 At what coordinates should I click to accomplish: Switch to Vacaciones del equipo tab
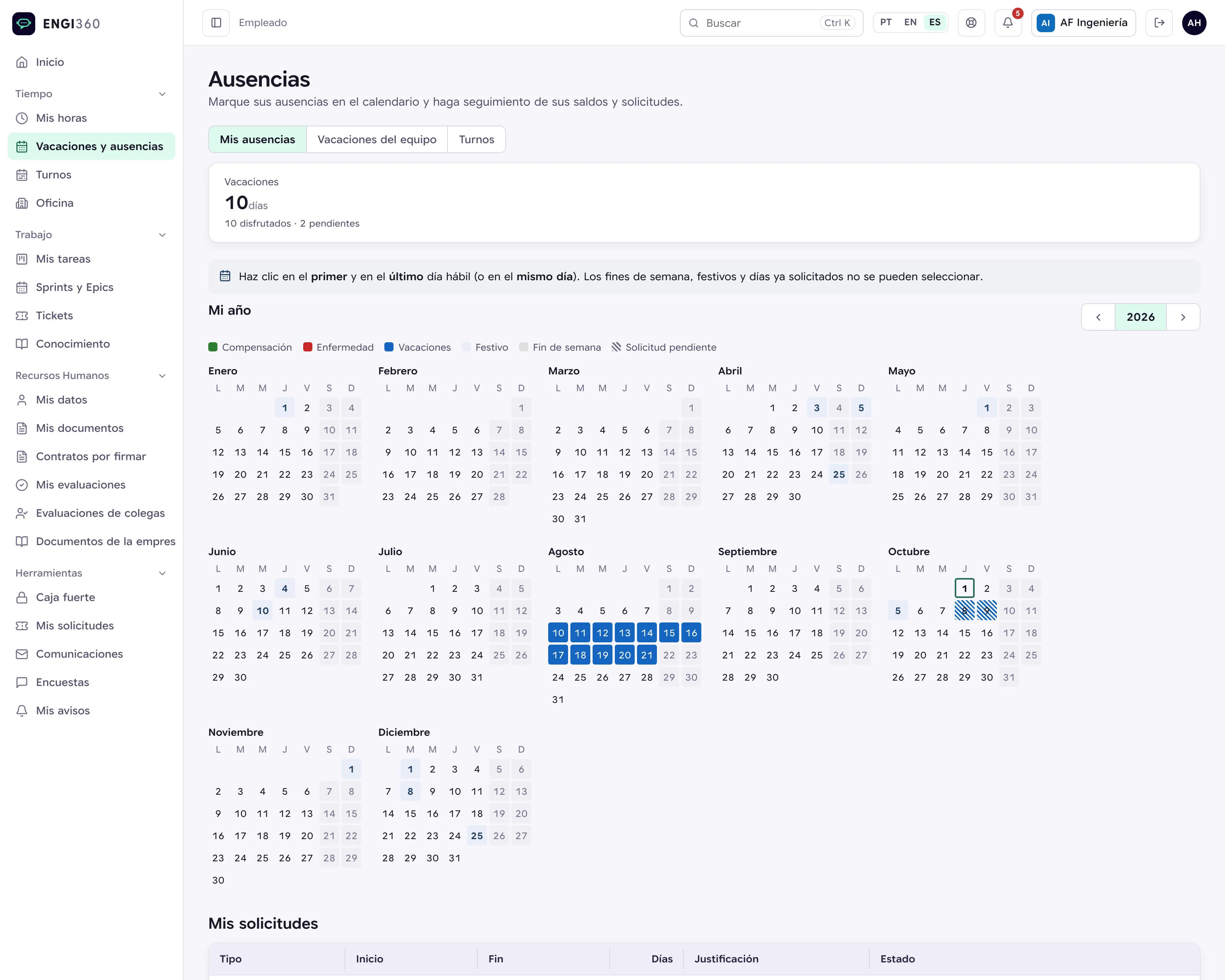click(377, 139)
